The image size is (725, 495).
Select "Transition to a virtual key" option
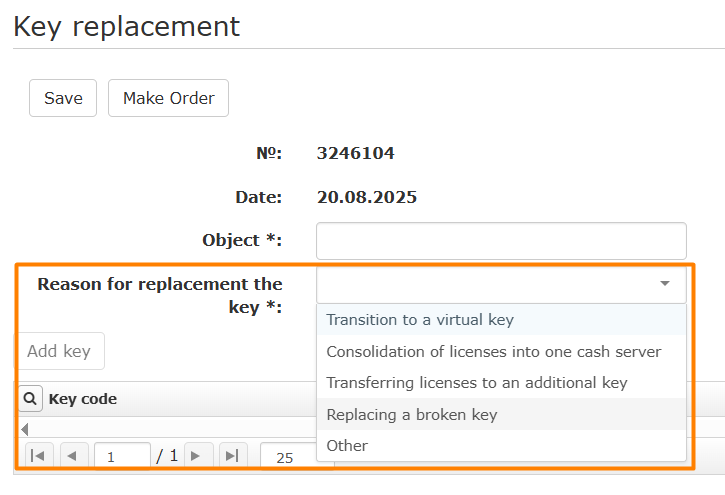coord(420,320)
